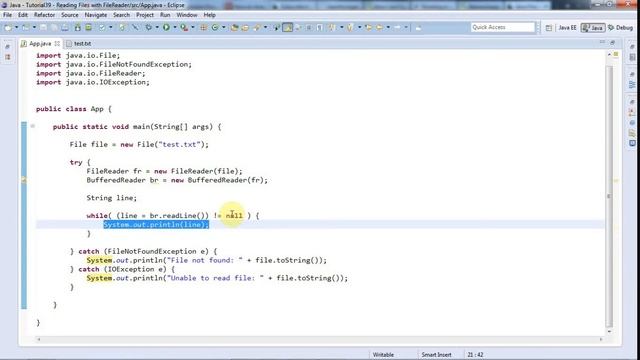Open the File menu
The image size is (640, 360).
[7, 15]
